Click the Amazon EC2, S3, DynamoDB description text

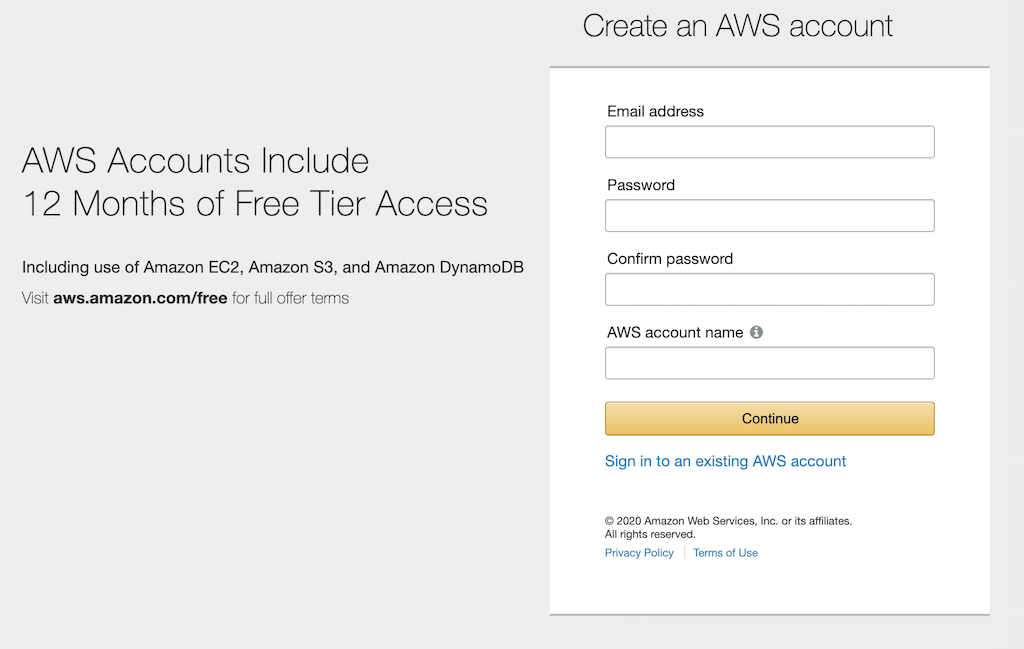click(x=273, y=267)
